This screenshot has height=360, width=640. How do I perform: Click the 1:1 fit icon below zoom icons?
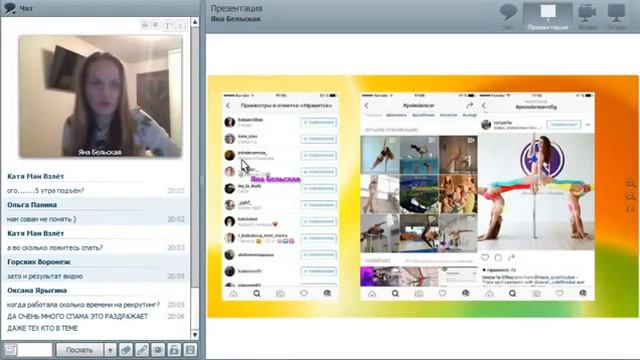630,209
